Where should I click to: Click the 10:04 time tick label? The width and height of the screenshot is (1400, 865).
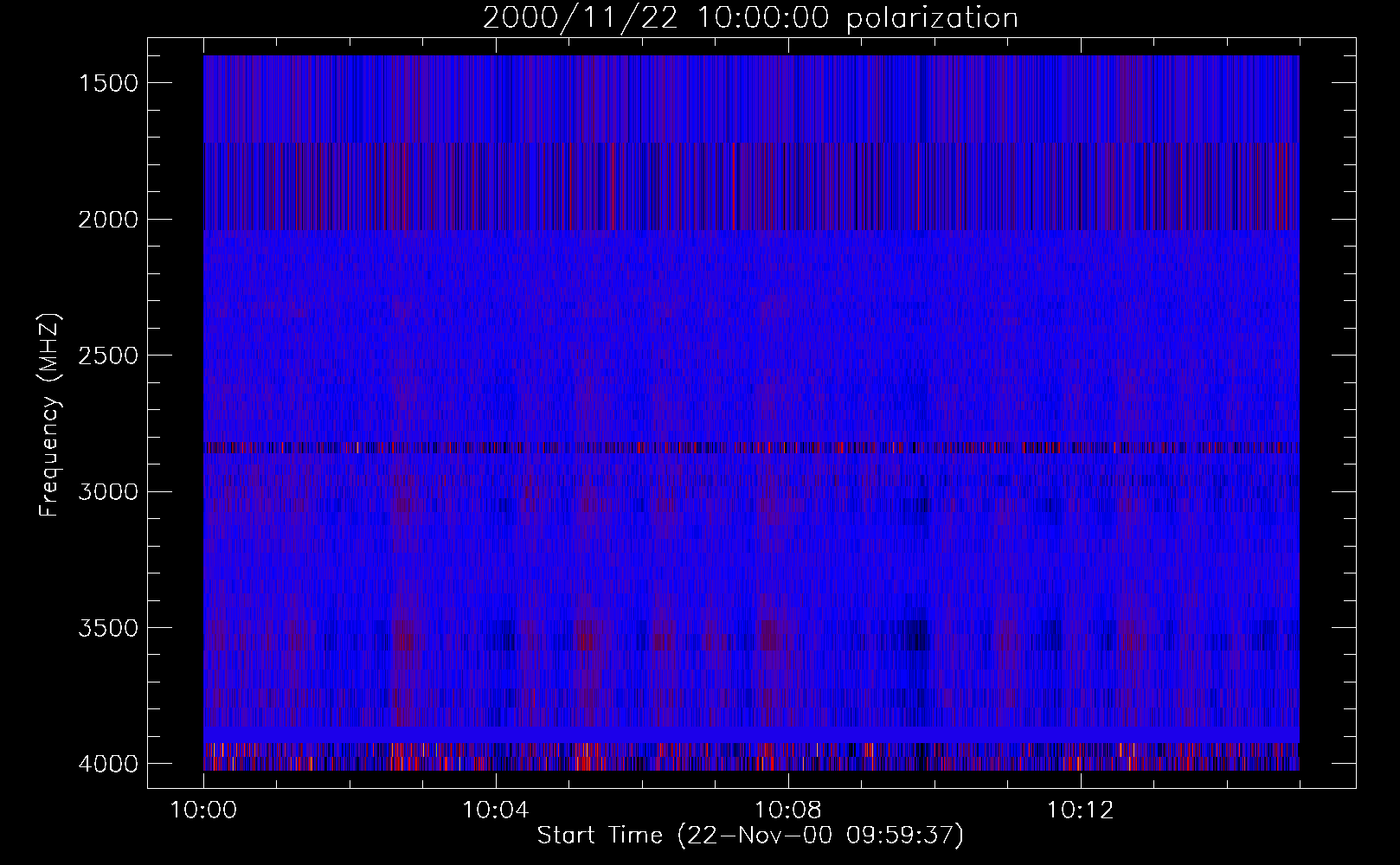coord(495,811)
